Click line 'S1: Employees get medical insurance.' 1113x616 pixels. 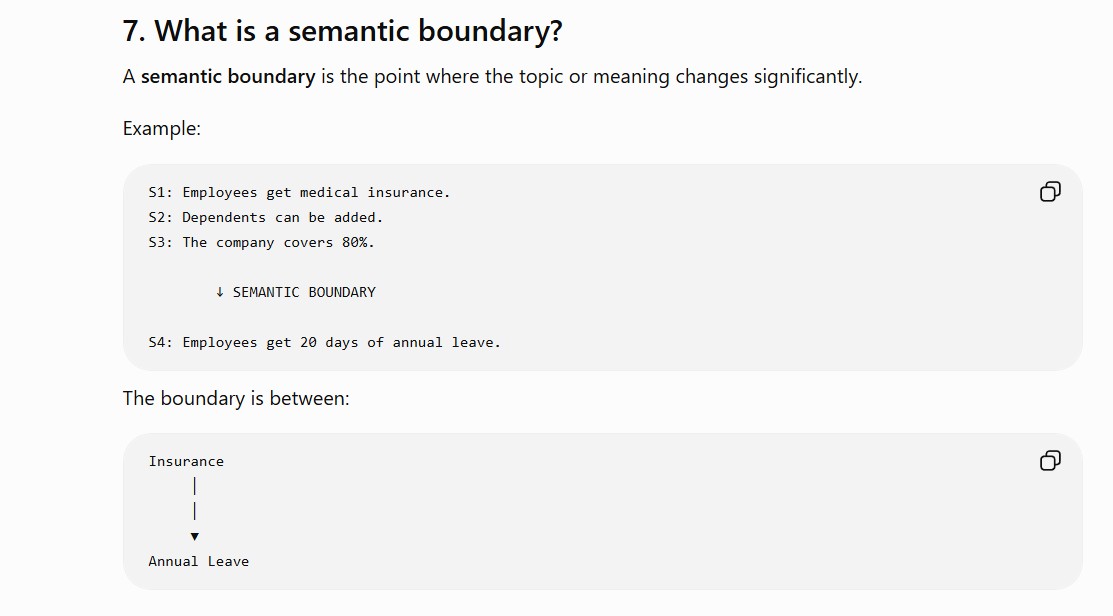coord(299,192)
